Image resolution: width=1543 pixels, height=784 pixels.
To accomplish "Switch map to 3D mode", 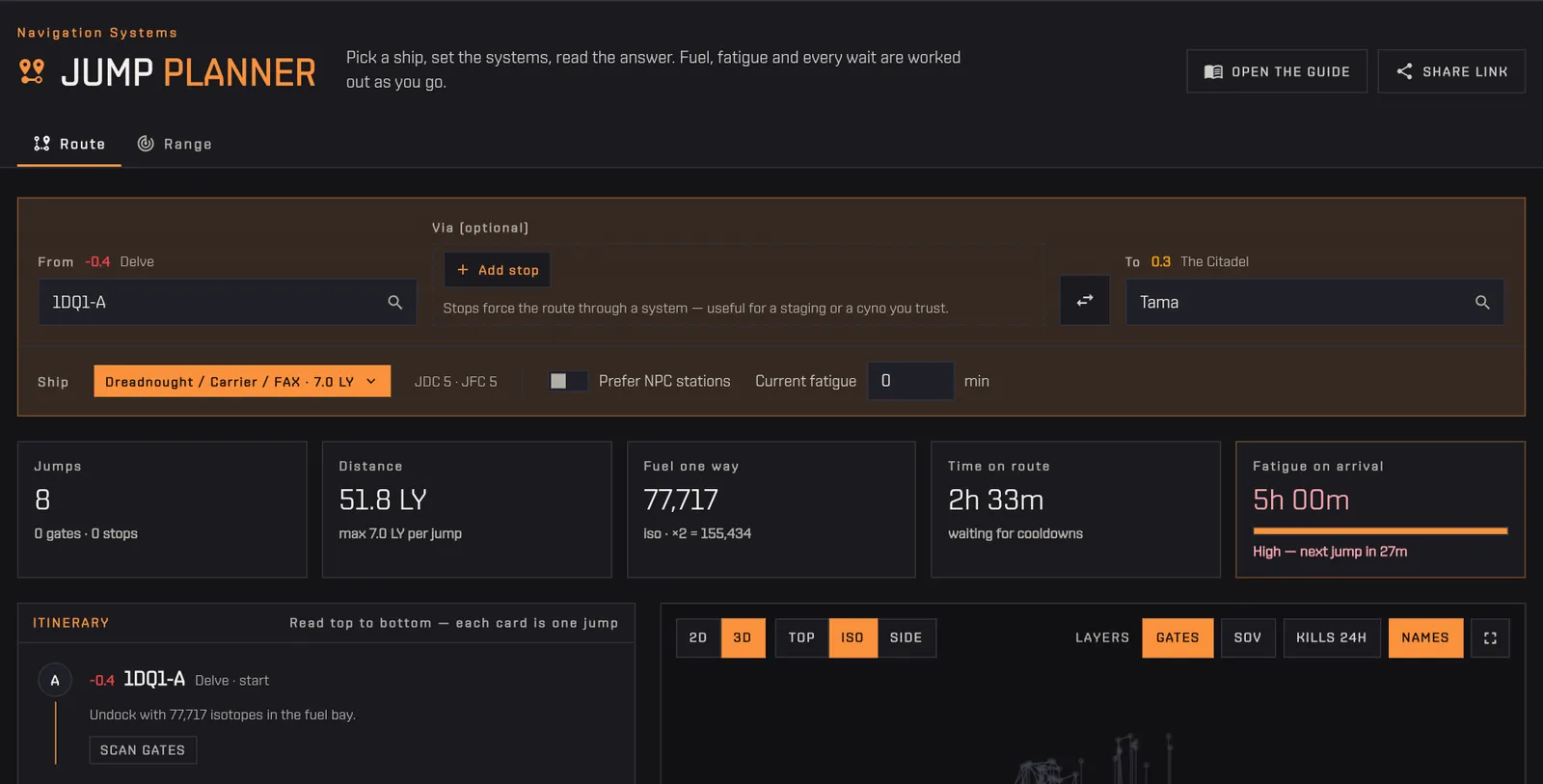I will click(743, 637).
